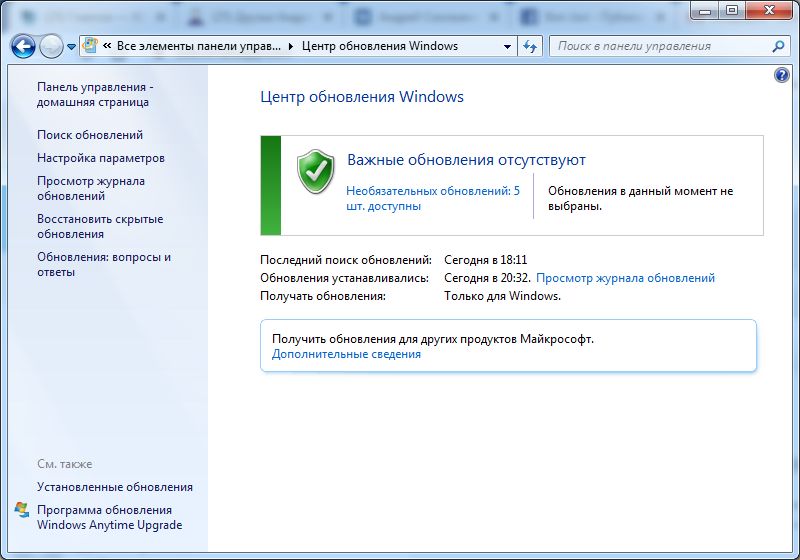Open "Панель управления - домашняя страница"
This screenshot has height=560, width=800.
pos(95,94)
